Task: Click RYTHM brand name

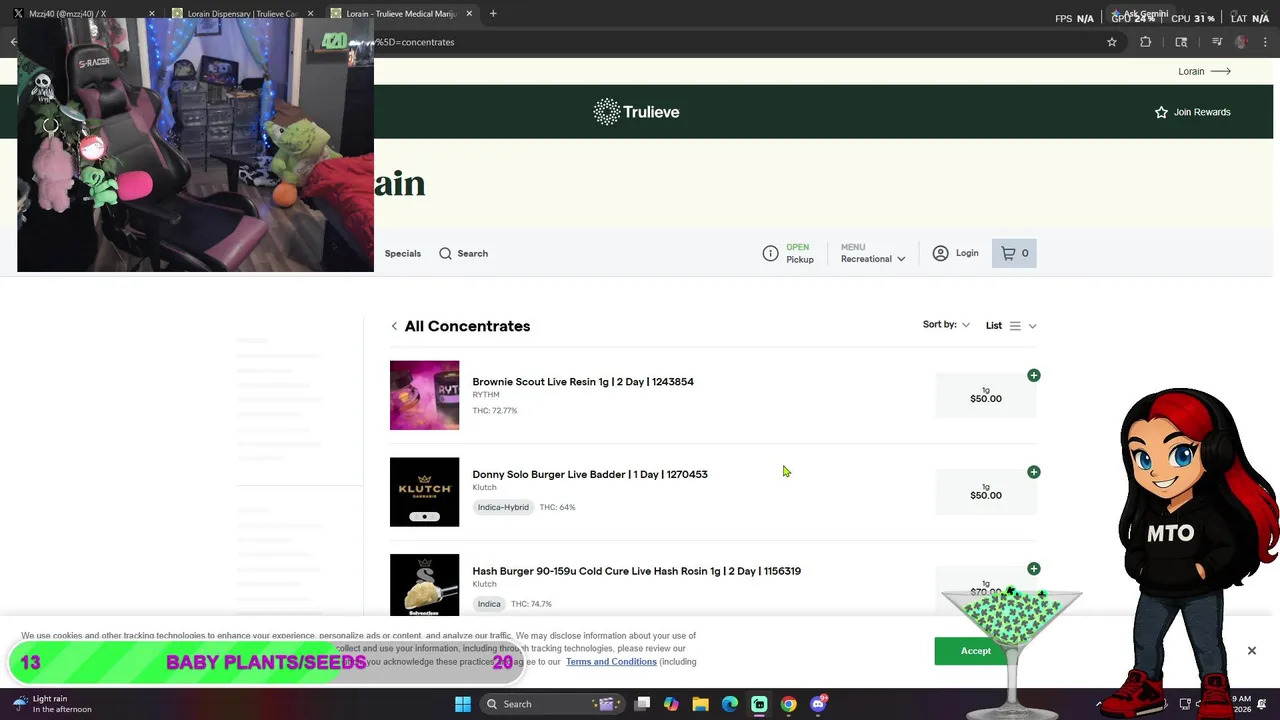Action: tap(486, 395)
